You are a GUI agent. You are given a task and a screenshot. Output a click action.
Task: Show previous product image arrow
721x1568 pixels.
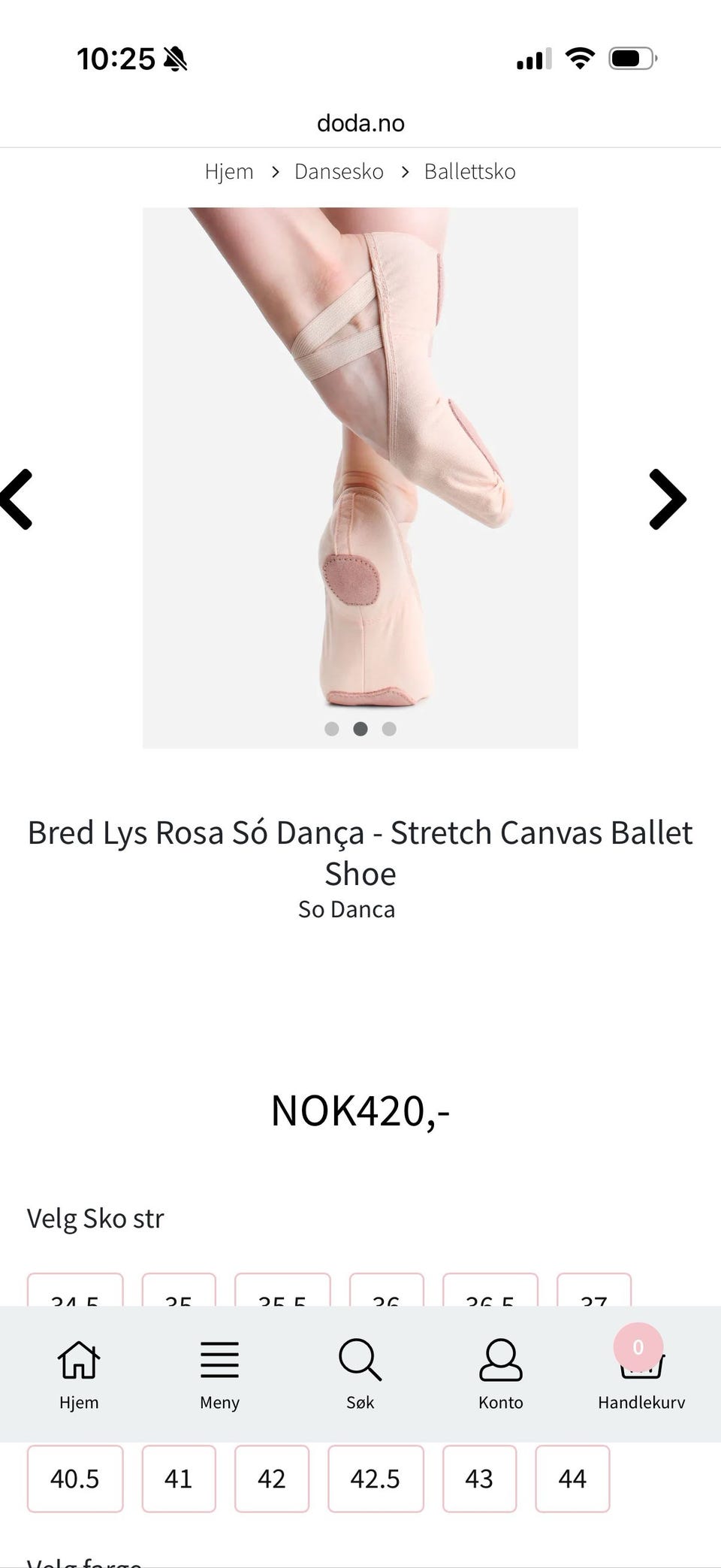[18, 500]
